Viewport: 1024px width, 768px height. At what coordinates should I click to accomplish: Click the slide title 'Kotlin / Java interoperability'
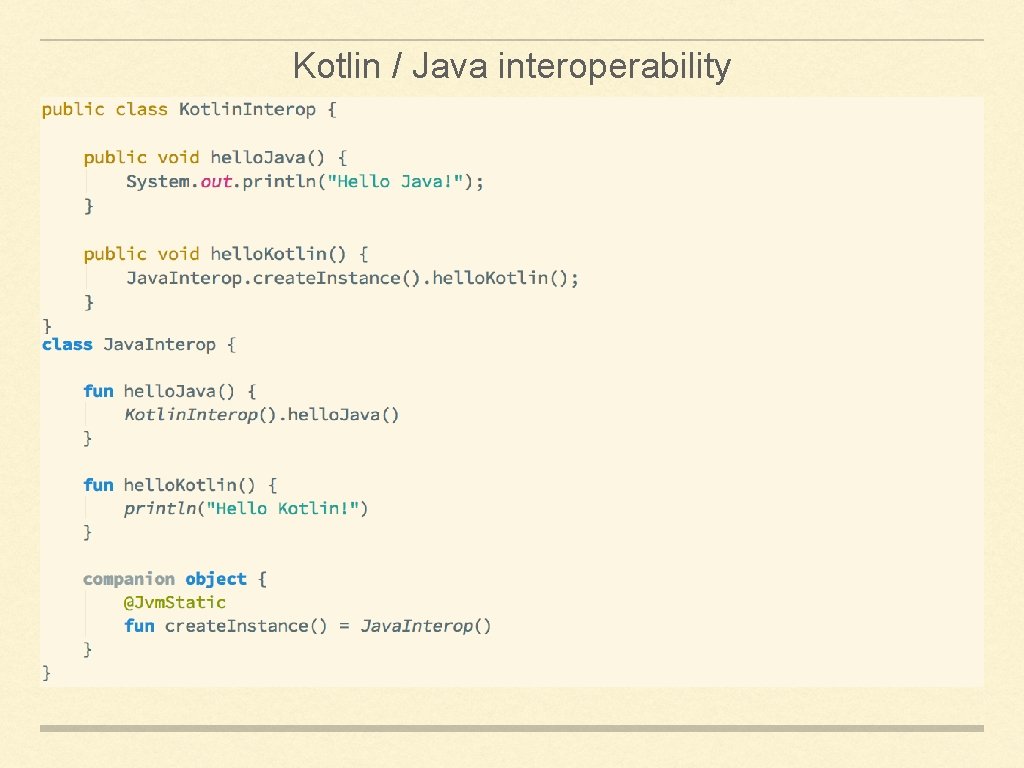click(x=512, y=67)
